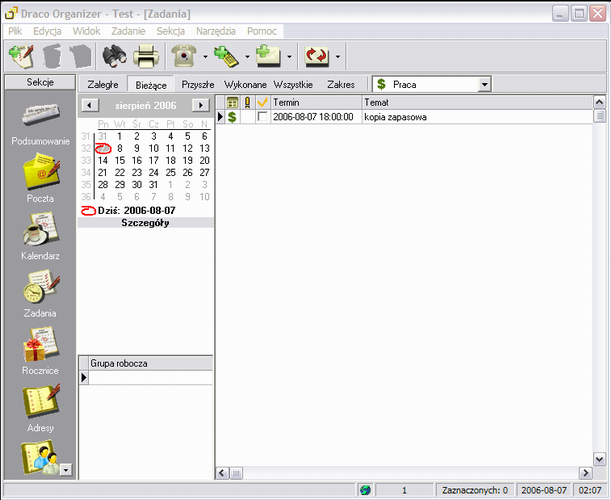
Task: Click the Temat column header
Action: (x=478, y=102)
